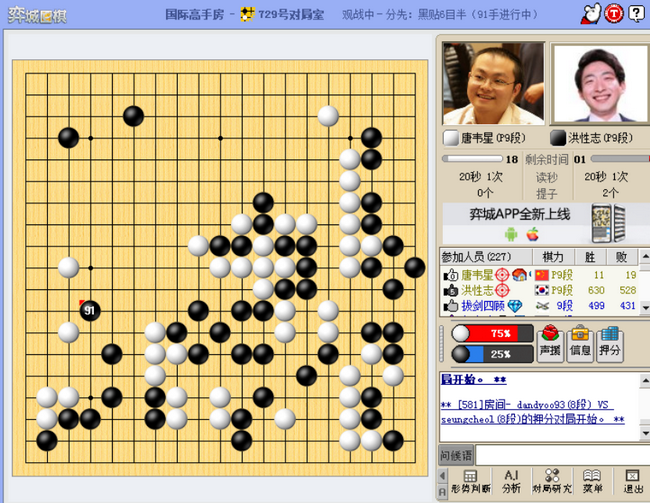Click the mouse mascot icon in header
650x503 pixels.
[x=591, y=14]
